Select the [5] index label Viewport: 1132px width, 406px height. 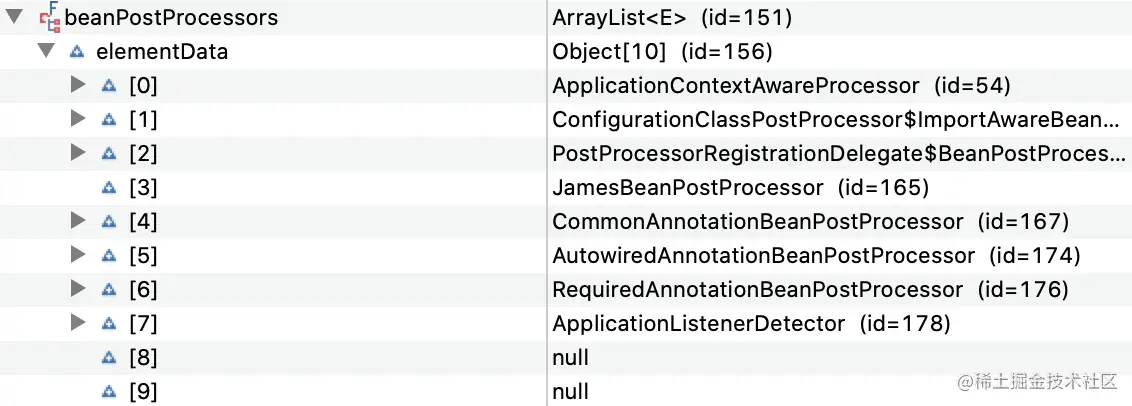143,256
